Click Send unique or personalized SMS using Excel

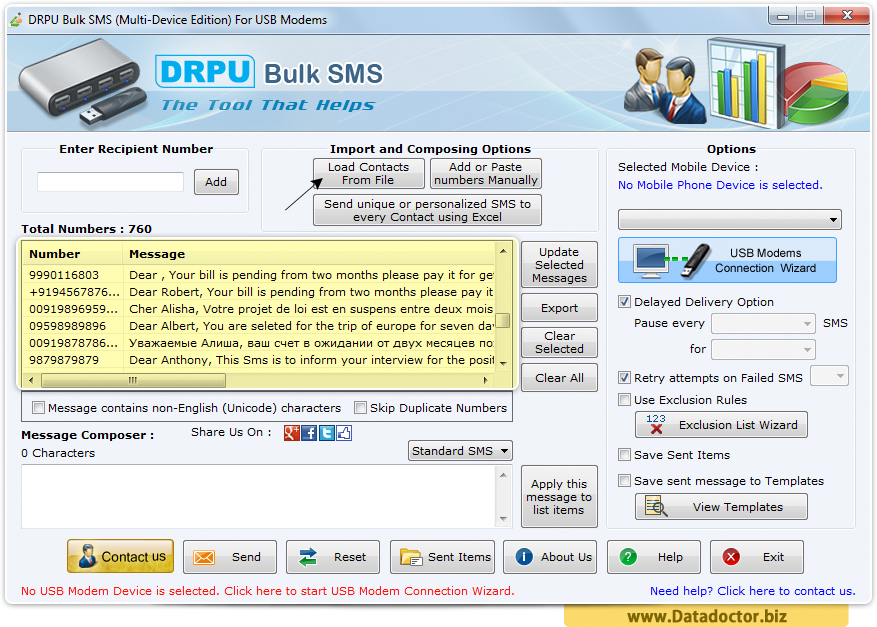click(427, 210)
